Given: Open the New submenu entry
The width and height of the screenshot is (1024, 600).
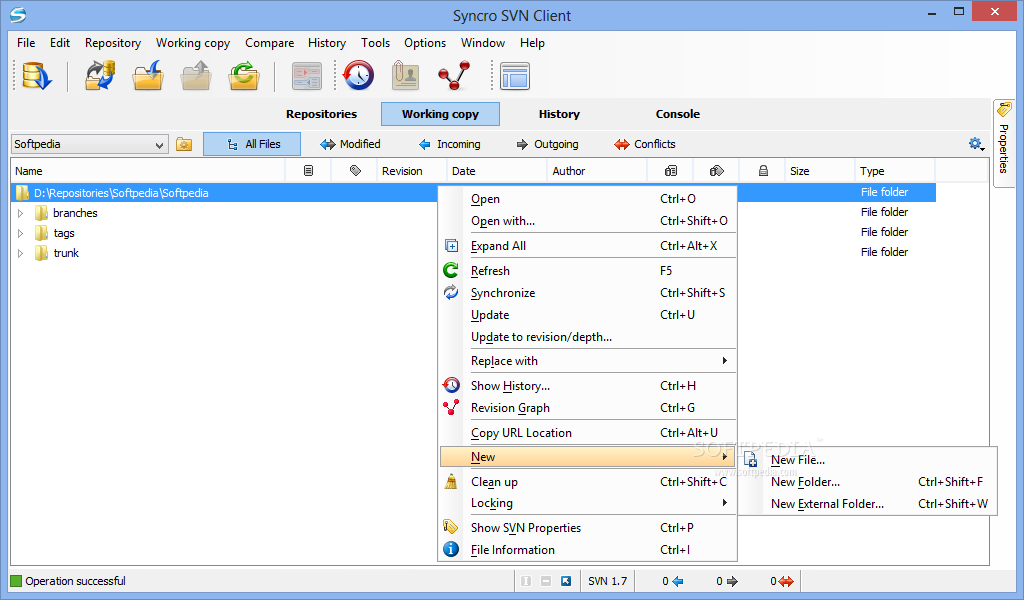Looking at the screenshot, I should tap(588, 457).
